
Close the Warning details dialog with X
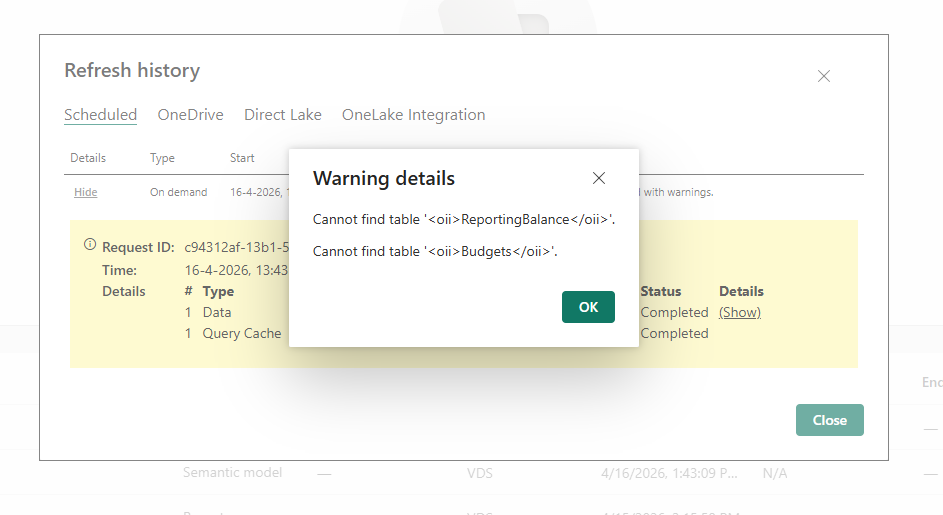(599, 179)
